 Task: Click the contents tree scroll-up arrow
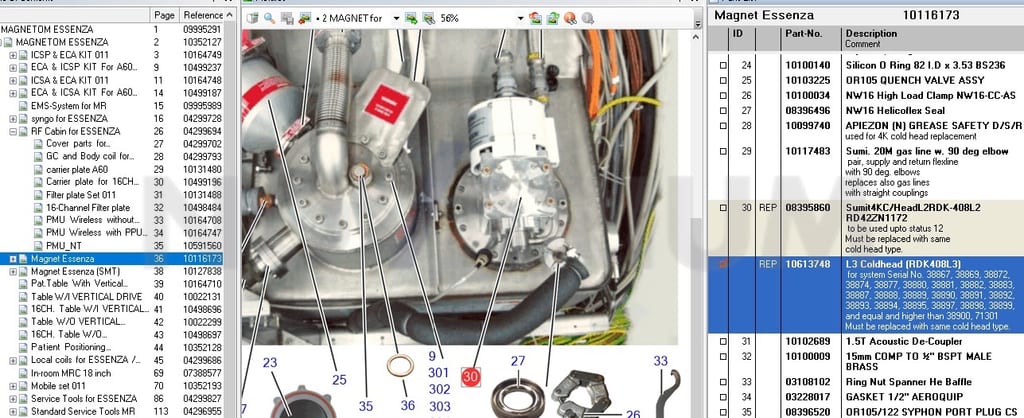click(x=229, y=14)
